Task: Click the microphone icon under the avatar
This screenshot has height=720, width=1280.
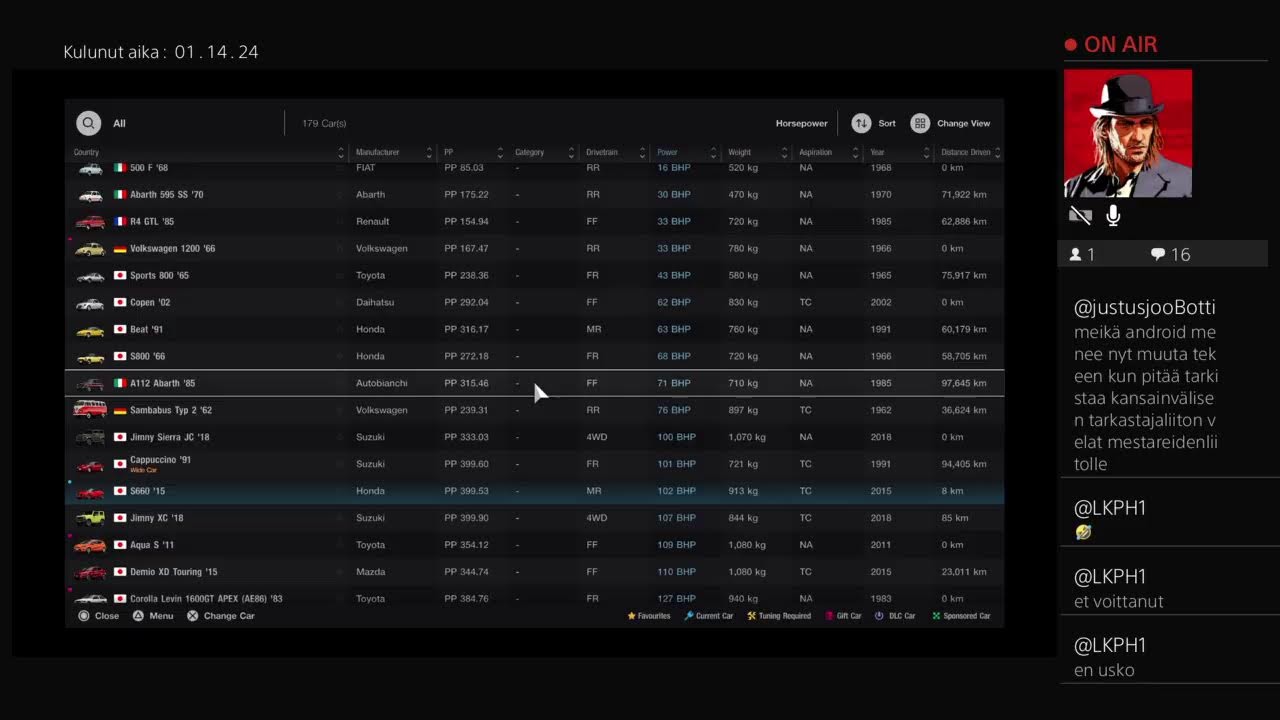Action: (1113, 215)
